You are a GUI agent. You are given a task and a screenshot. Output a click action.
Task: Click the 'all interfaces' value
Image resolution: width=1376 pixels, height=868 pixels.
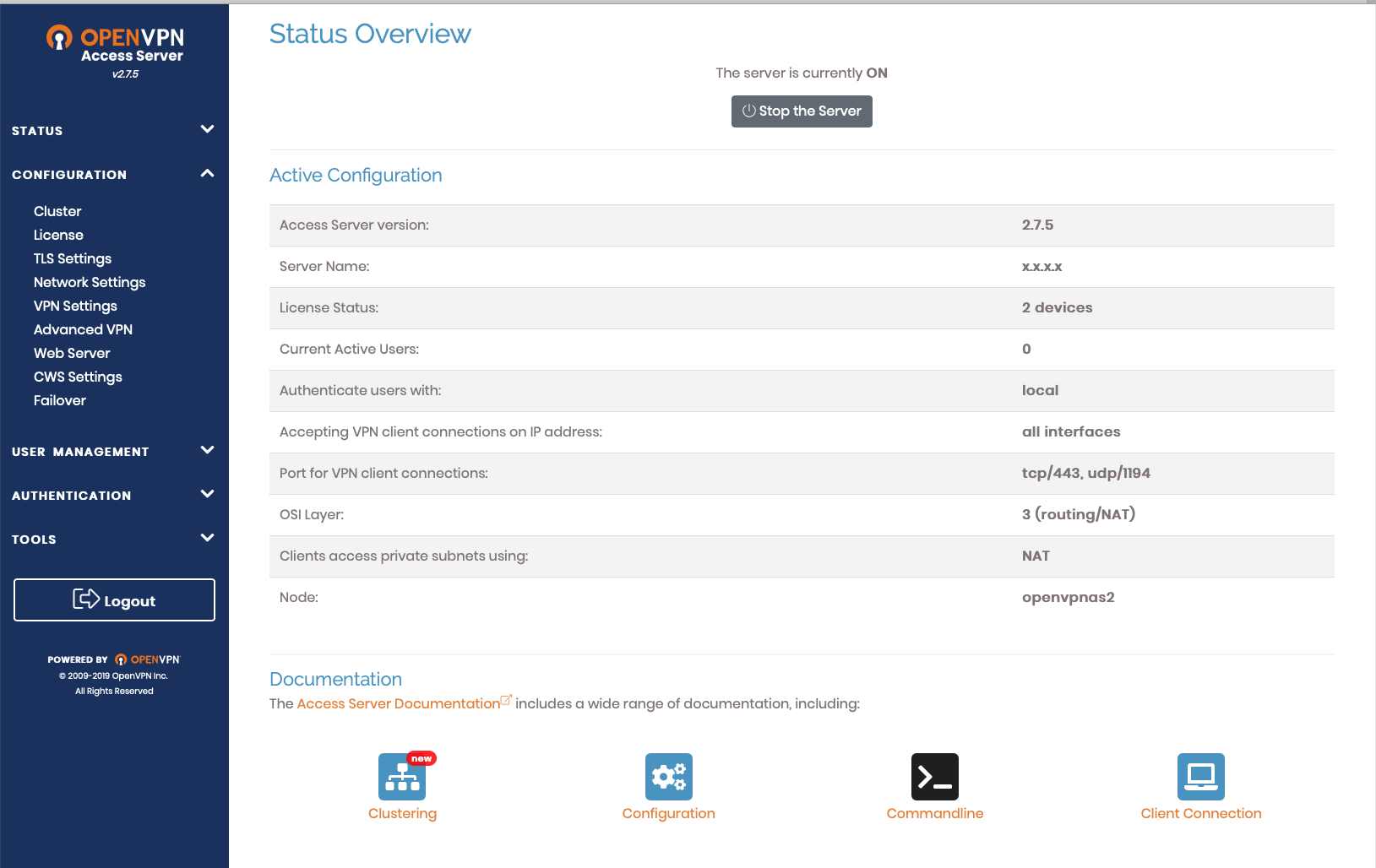point(1071,431)
